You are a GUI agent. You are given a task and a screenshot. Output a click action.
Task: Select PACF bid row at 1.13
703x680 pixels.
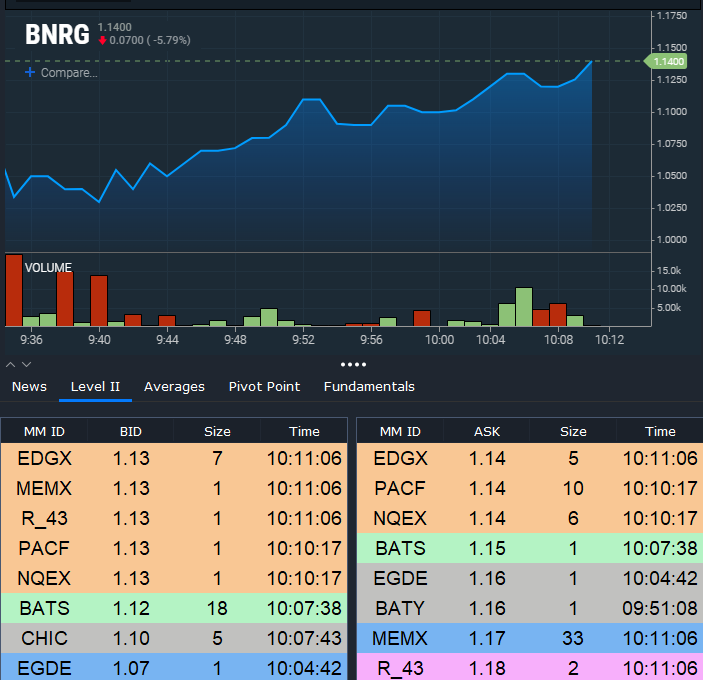click(174, 548)
